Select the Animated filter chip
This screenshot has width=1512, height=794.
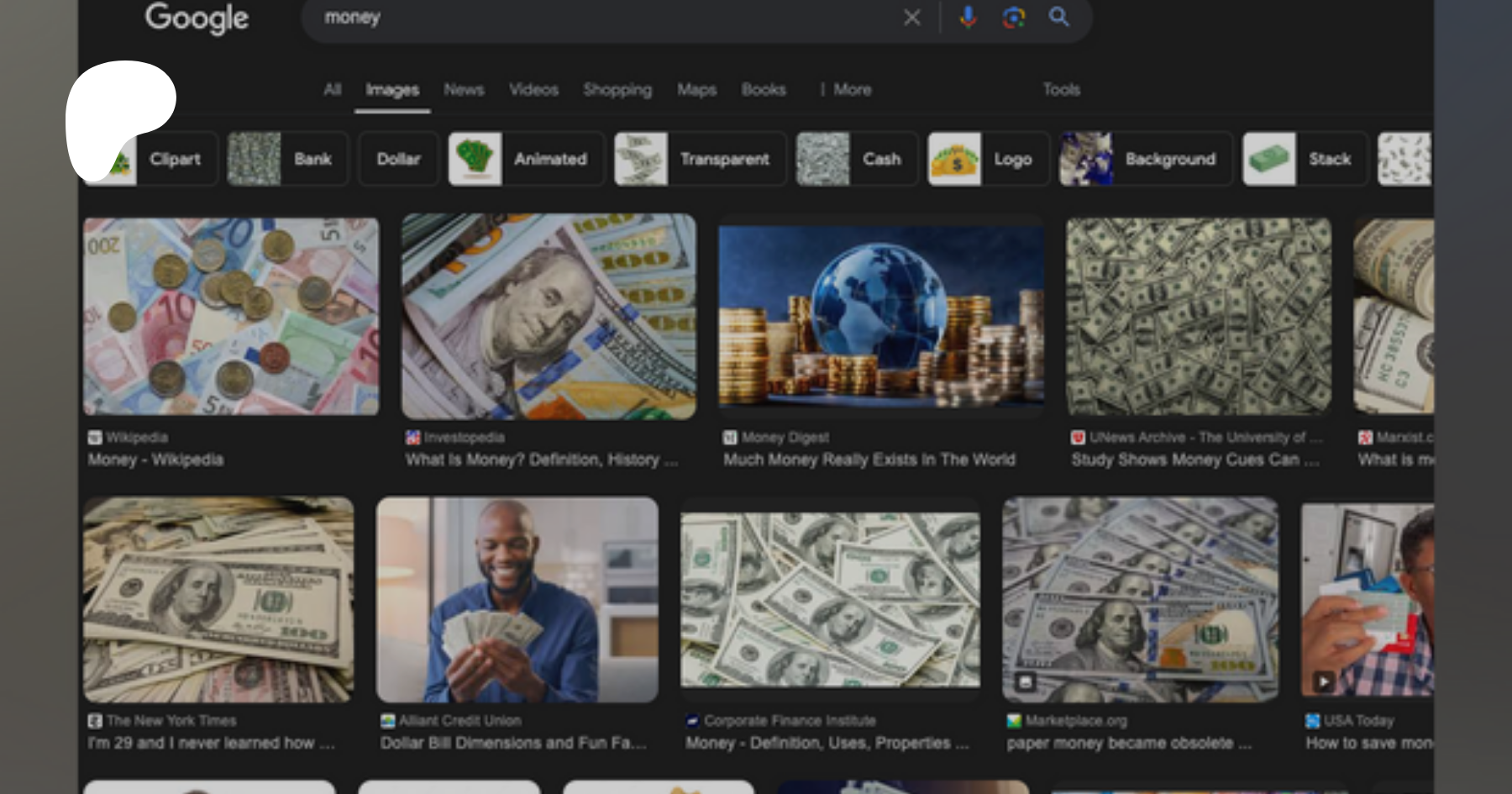click(x=526, y=159)
